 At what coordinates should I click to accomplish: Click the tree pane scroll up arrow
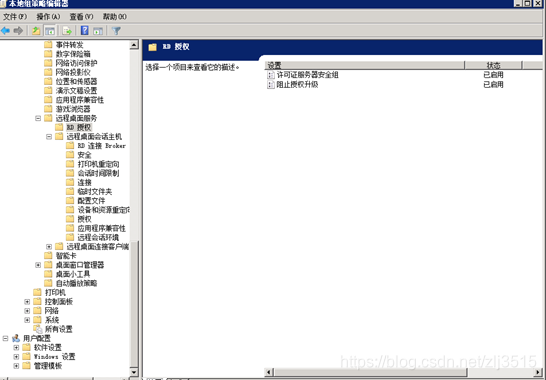(134, 45)
